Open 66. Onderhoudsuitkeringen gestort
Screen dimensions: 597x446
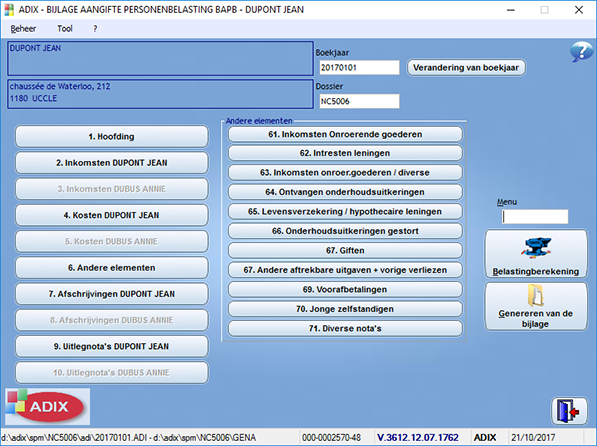tap(345, 231)
